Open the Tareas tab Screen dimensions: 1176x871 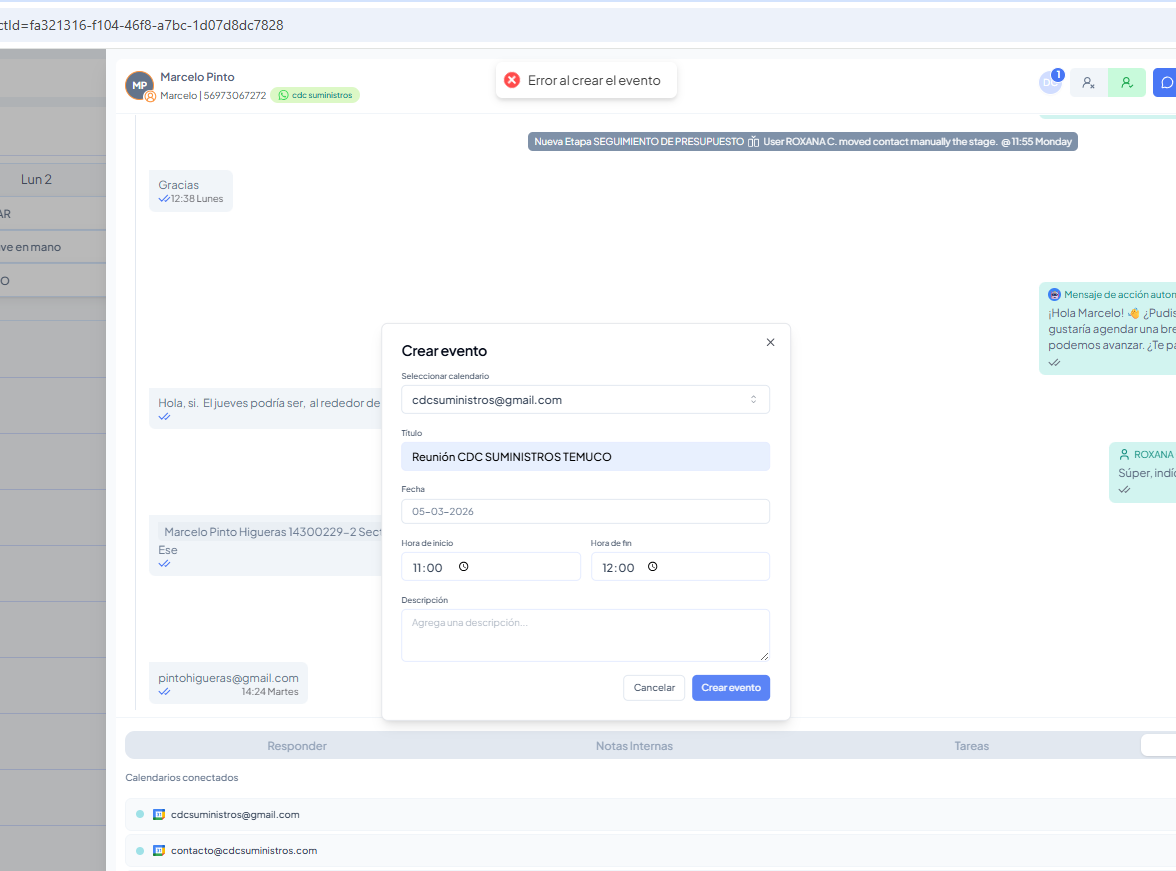[971, 746]
